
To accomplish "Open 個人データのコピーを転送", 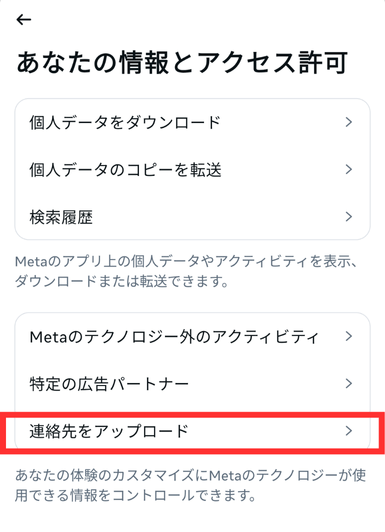I will [x=192, y=170].
